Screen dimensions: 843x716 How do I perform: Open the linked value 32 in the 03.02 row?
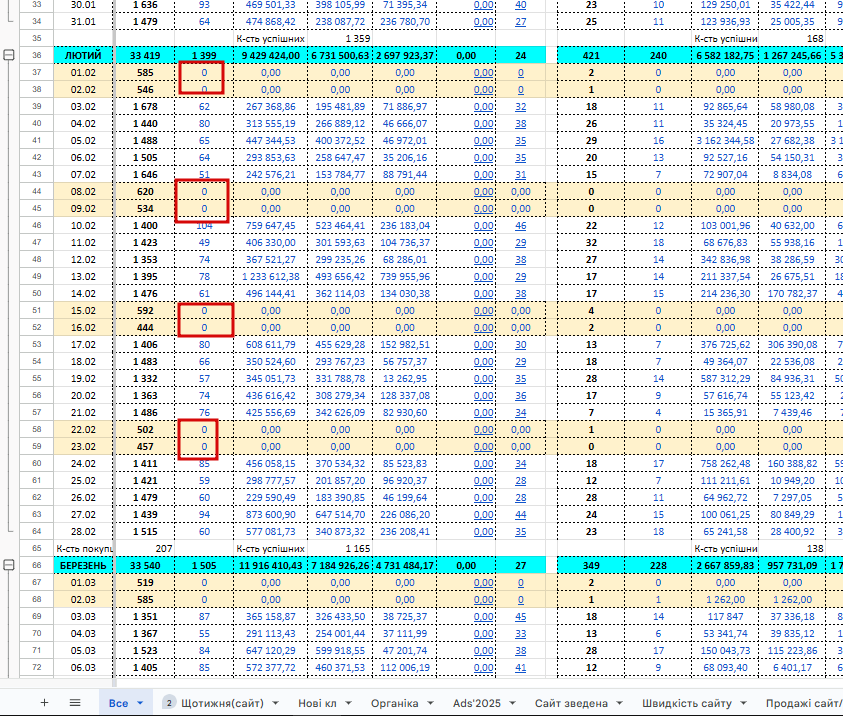[520, 106]
